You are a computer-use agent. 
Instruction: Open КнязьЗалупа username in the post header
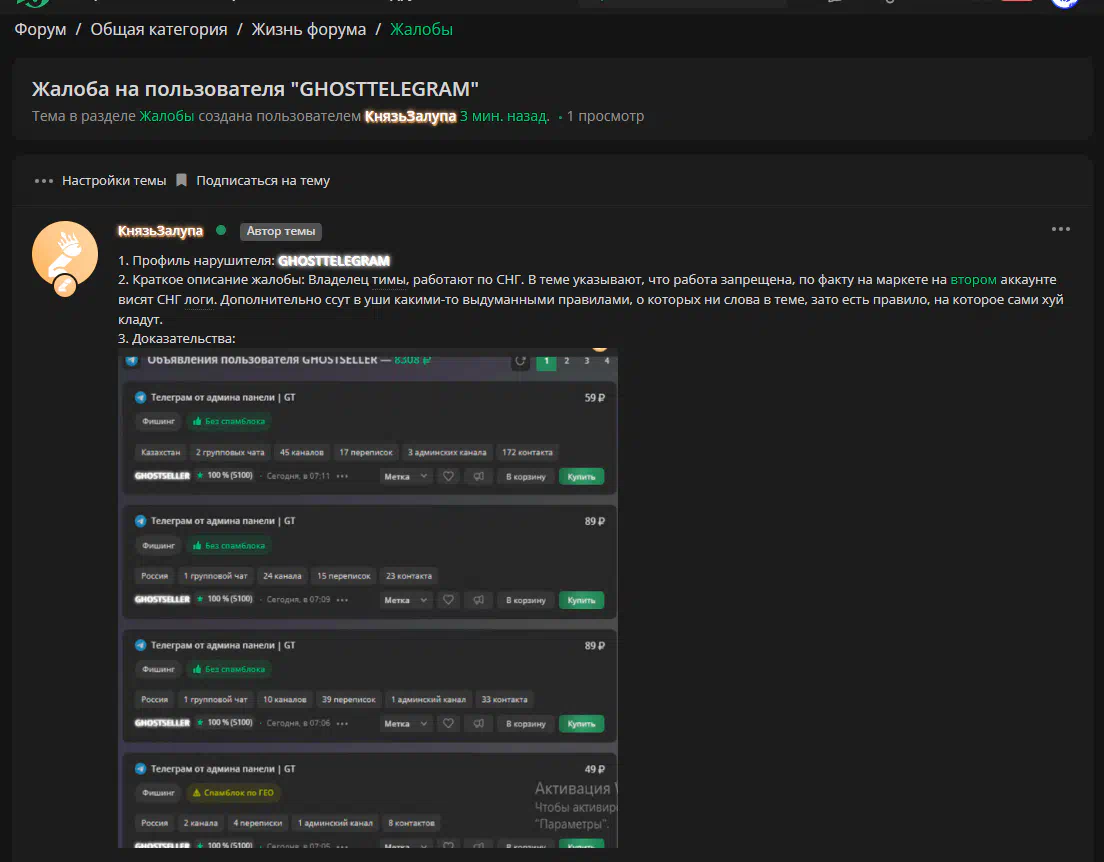(x=161, y=231)
